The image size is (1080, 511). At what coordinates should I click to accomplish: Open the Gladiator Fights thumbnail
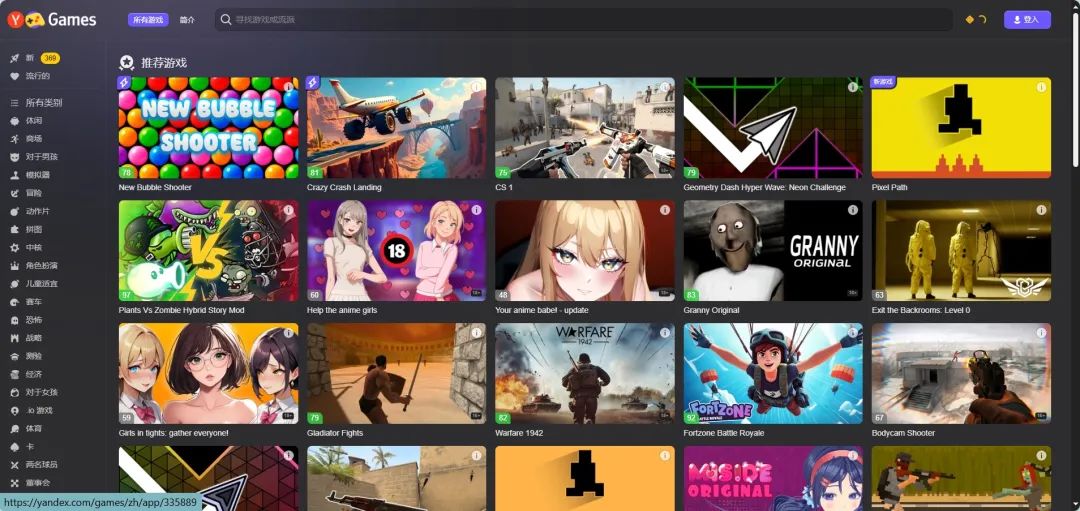click(396, 373)
